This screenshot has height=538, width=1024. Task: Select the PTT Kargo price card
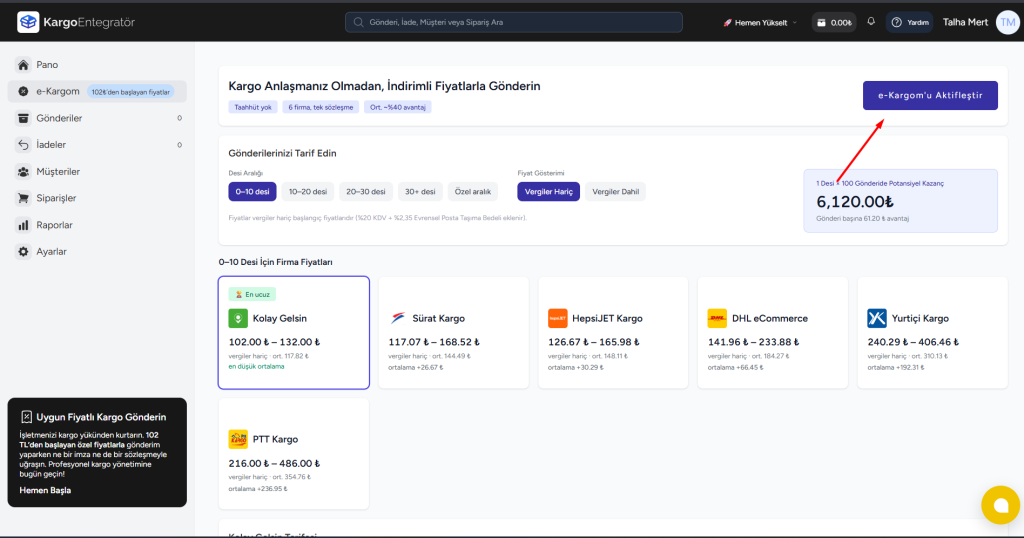coord(294,454)
